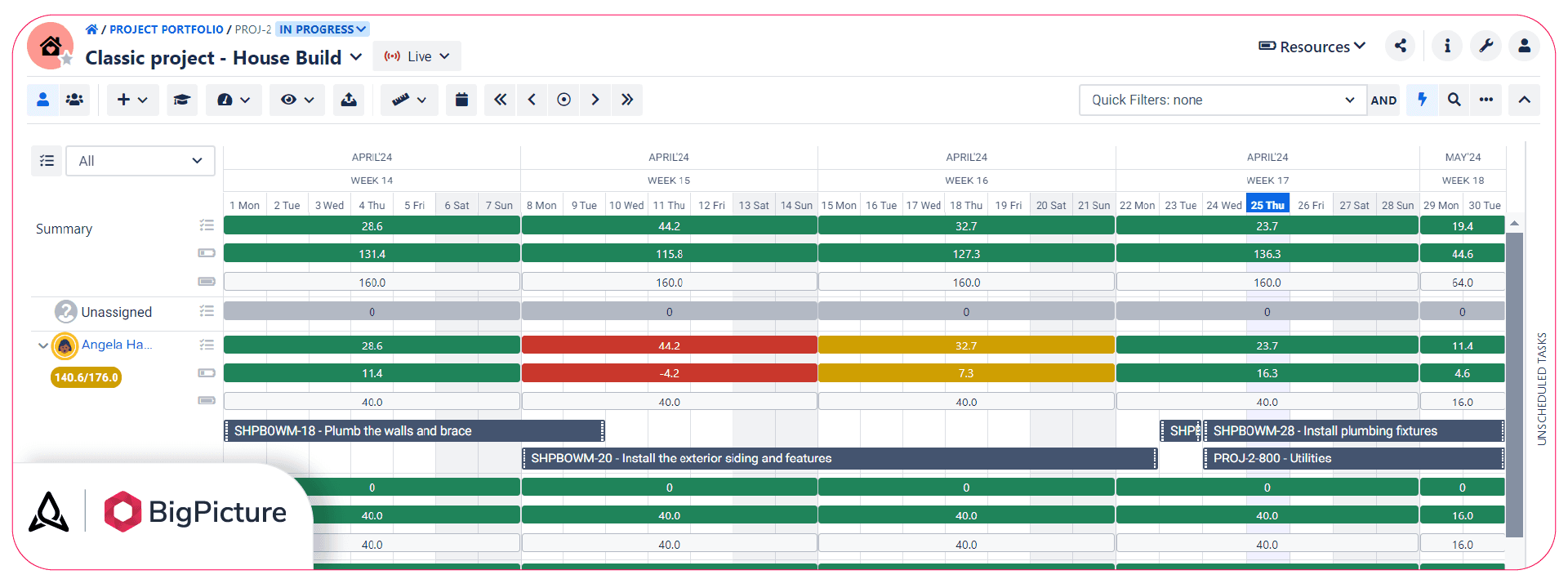
Task: Click the calendar date picker icon
Action: click(461, 100)
